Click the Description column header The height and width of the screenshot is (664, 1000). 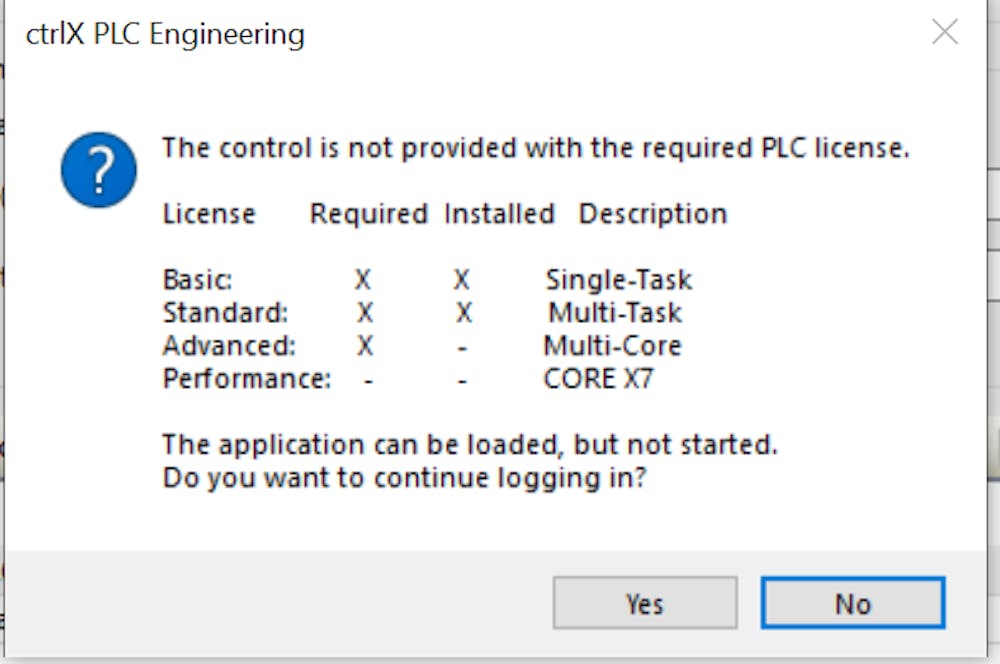[x=653, y=213]
